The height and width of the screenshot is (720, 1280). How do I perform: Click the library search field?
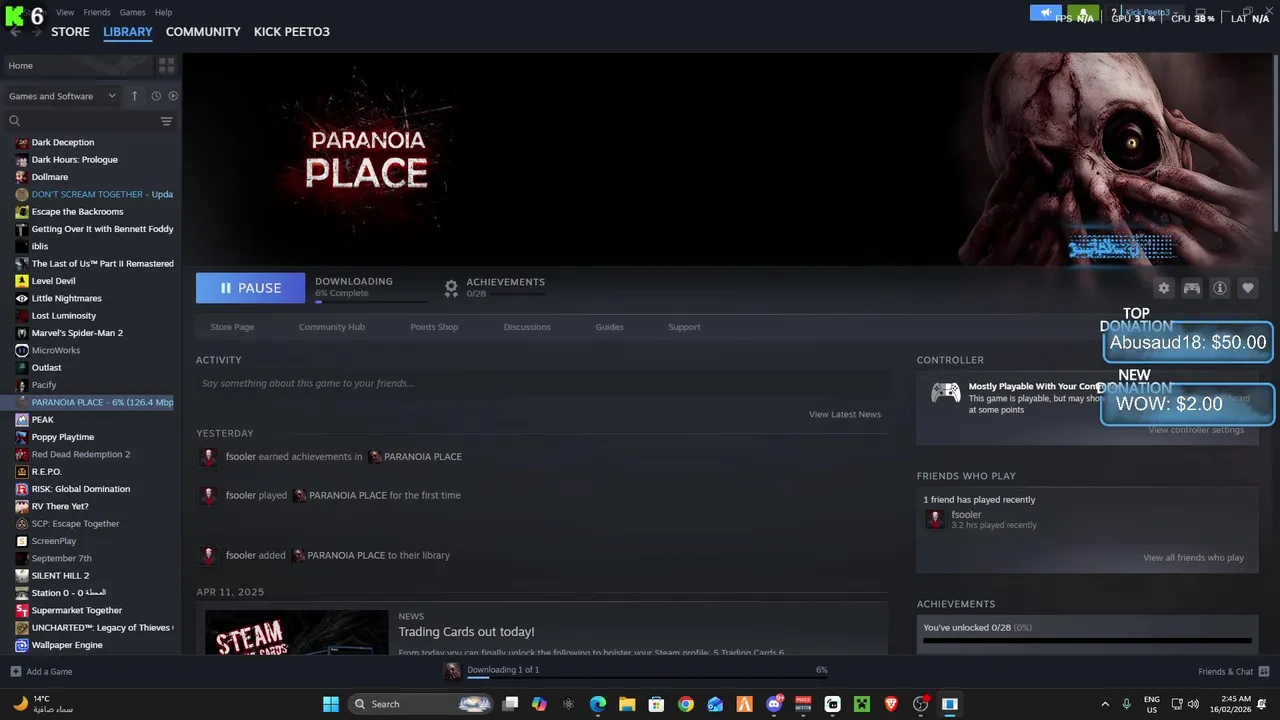point(90,121)
